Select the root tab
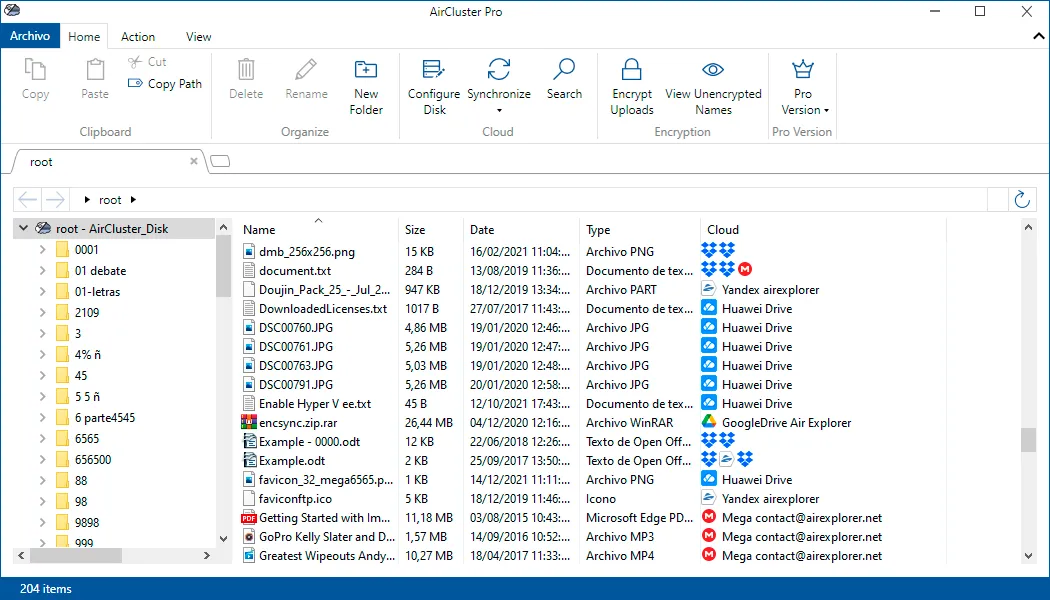Image resolution: width=1050 pixels, height=600 pixels. (107, 162)
